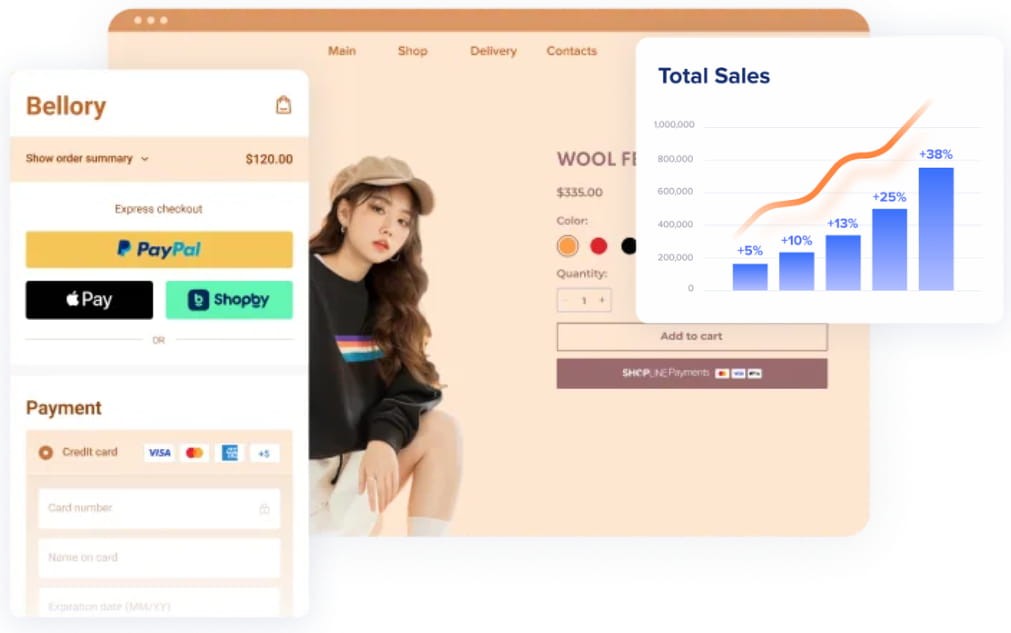Click the Add to cart button
Screen dimensions: 1011x633
[x=691, y=337]
